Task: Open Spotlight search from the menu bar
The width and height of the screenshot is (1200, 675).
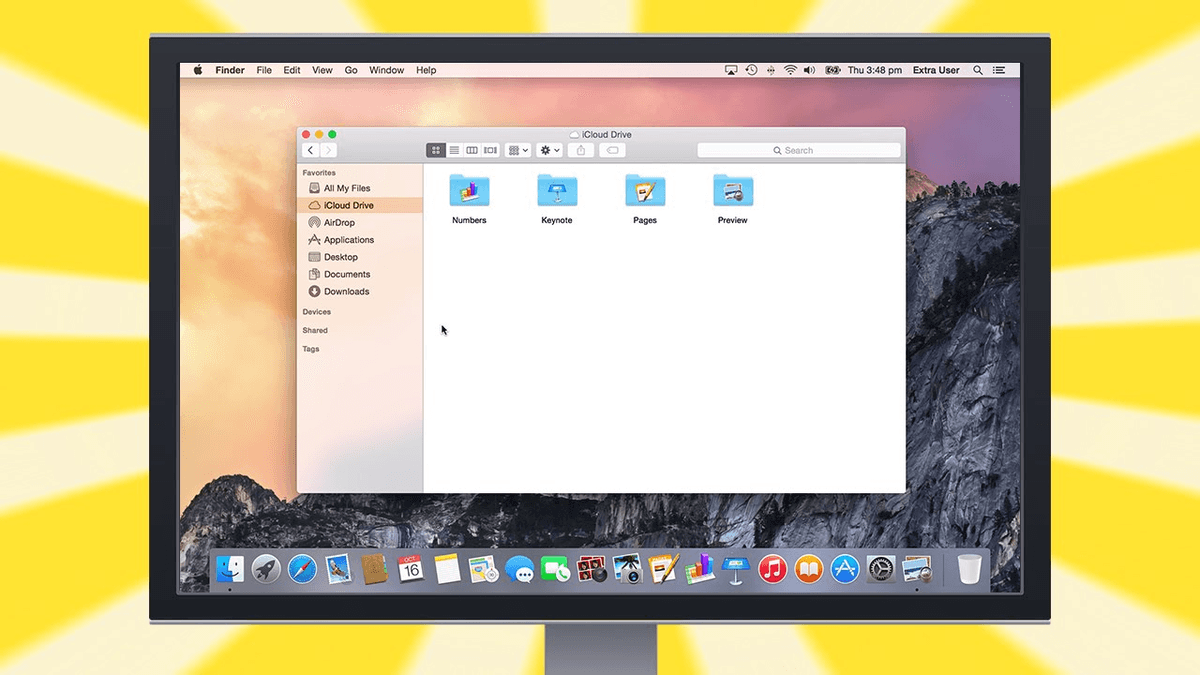Action: (x=977, y=70)
